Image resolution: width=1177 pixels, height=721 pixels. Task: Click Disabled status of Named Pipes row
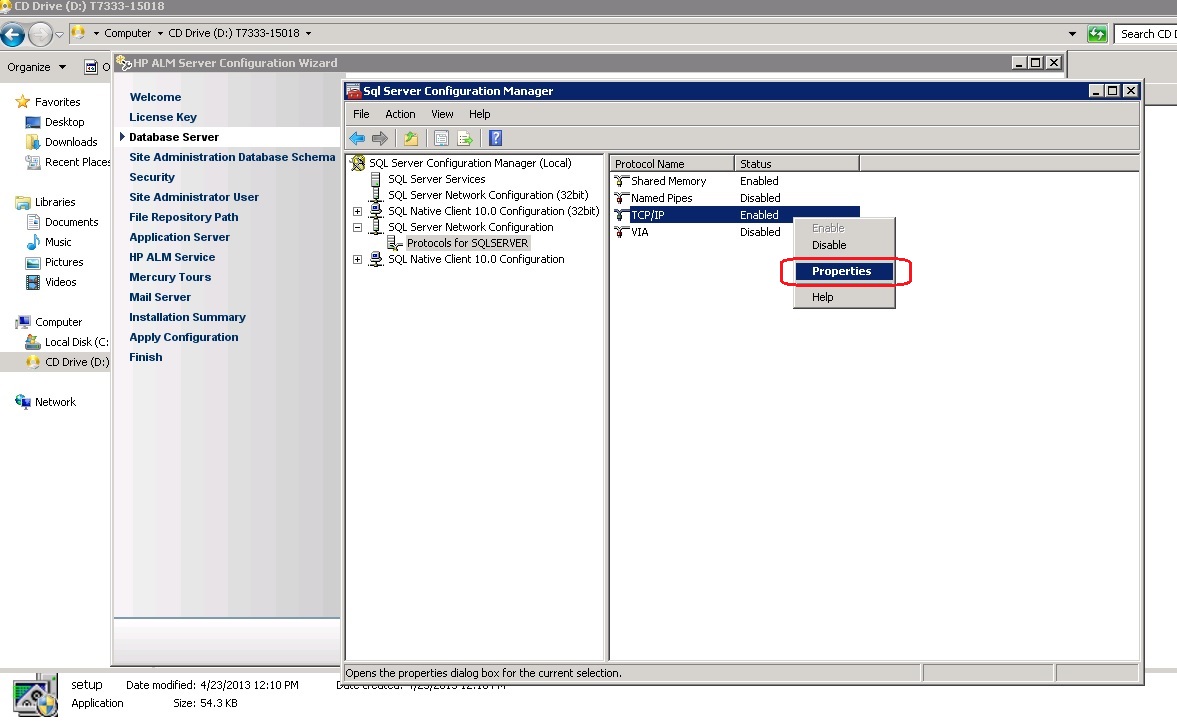pos(760,198)
